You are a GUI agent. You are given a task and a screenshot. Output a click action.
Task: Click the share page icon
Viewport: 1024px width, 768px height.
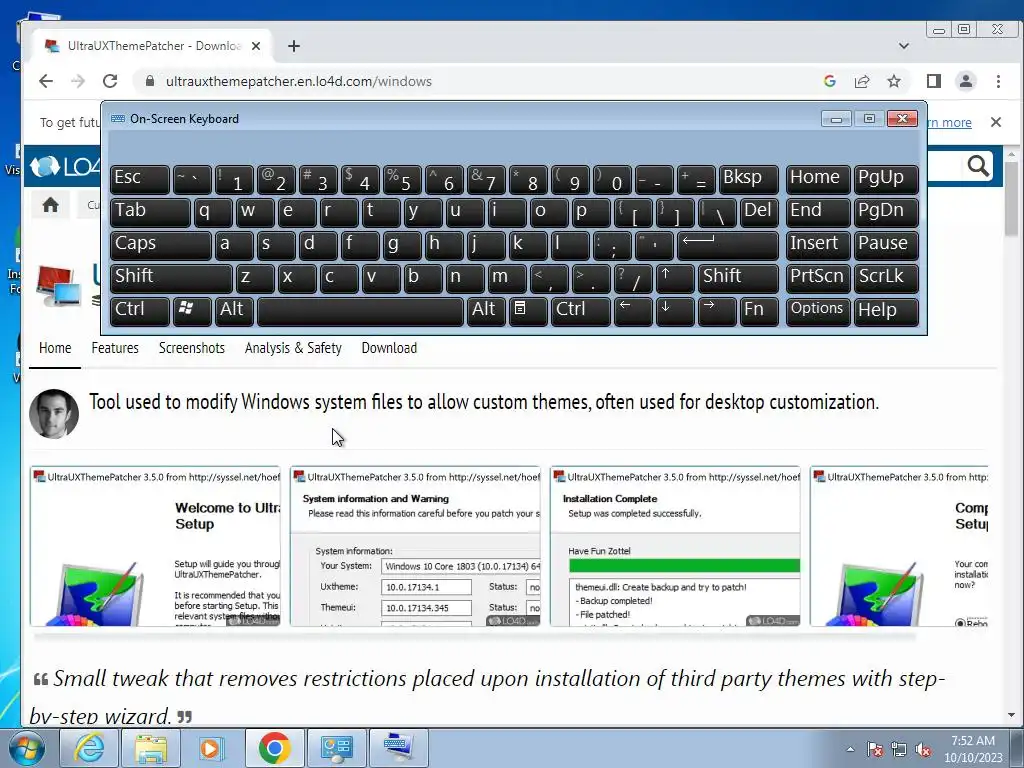pyautogui.click(x=862, y=81)
